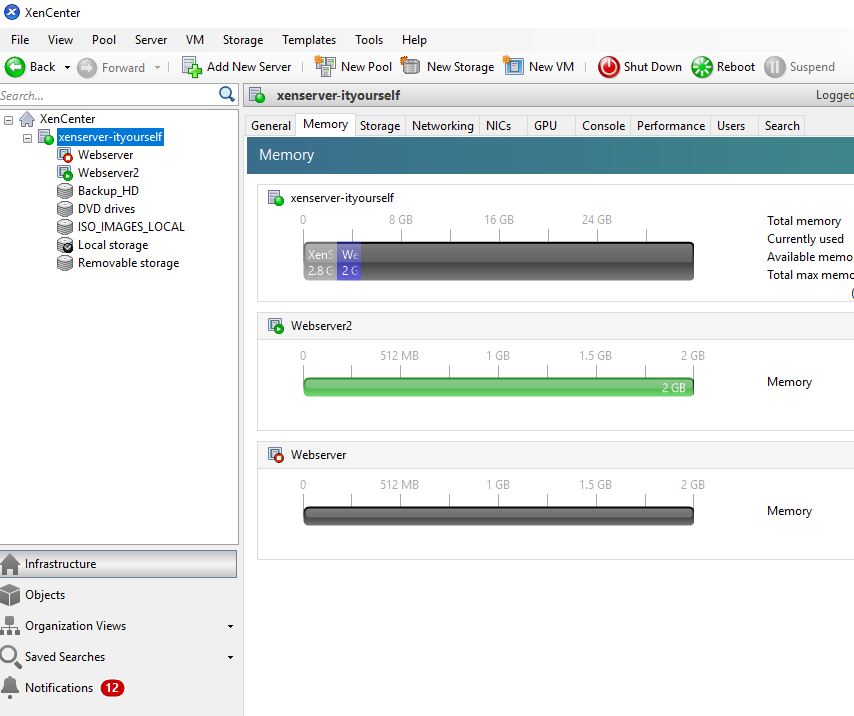
Task: Open the Pool menu
Action: click(103, 40)
